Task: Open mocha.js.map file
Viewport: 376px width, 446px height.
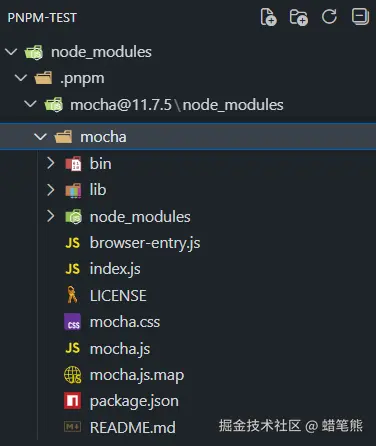Action: (137, 375)
